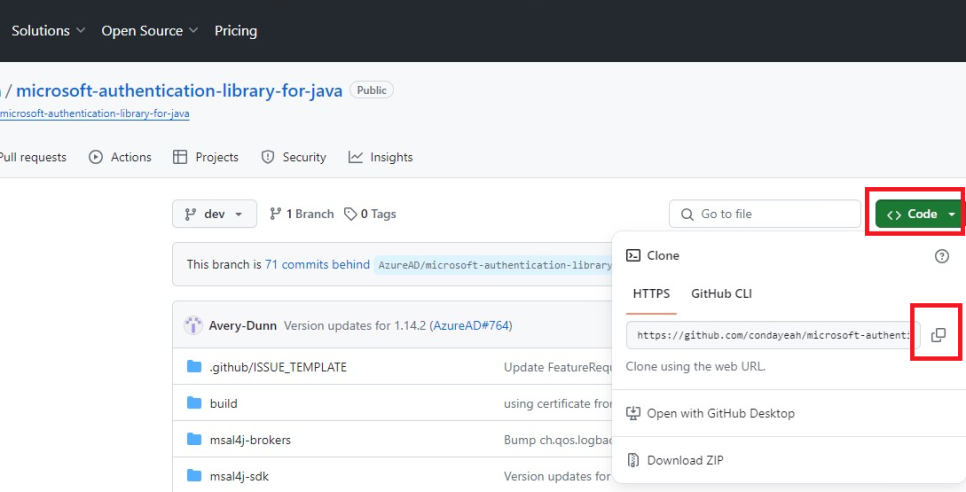Click the msal4j-sdk folder icon
The height and width of the screenshot is (492, 966).
(194, 476)
